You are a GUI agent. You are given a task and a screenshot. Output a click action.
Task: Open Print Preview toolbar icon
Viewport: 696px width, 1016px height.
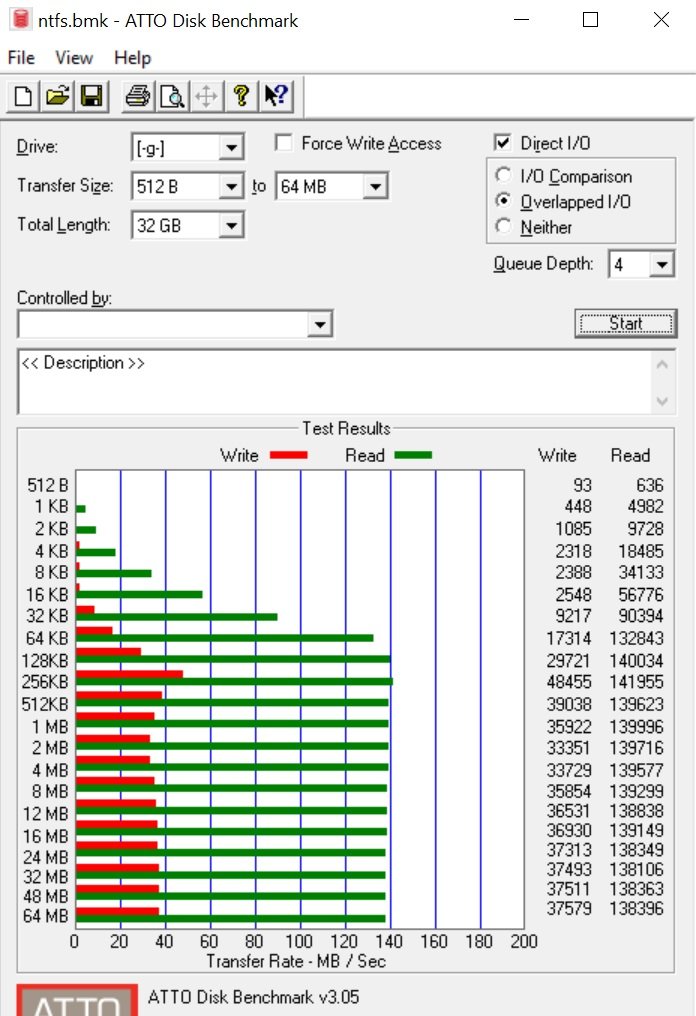click(x=172, y=97)
